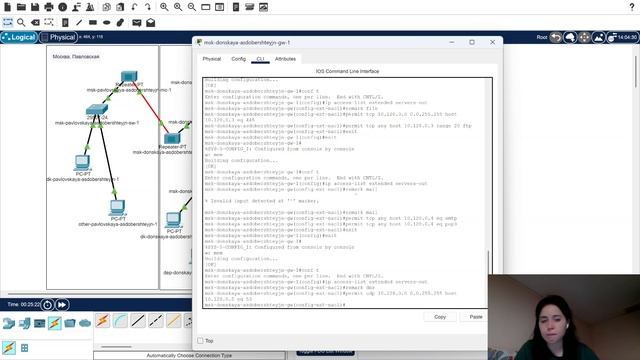This screenshot has width=640, height=360.
Task: Choose the automatic connection lightning cable
Action: click(x=103, y=321)
